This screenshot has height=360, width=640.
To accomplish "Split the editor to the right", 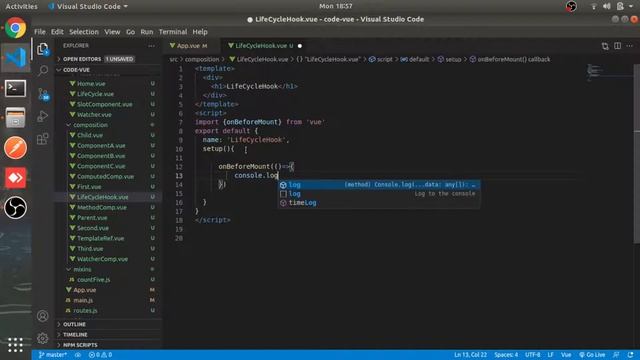I will (618, 46).
